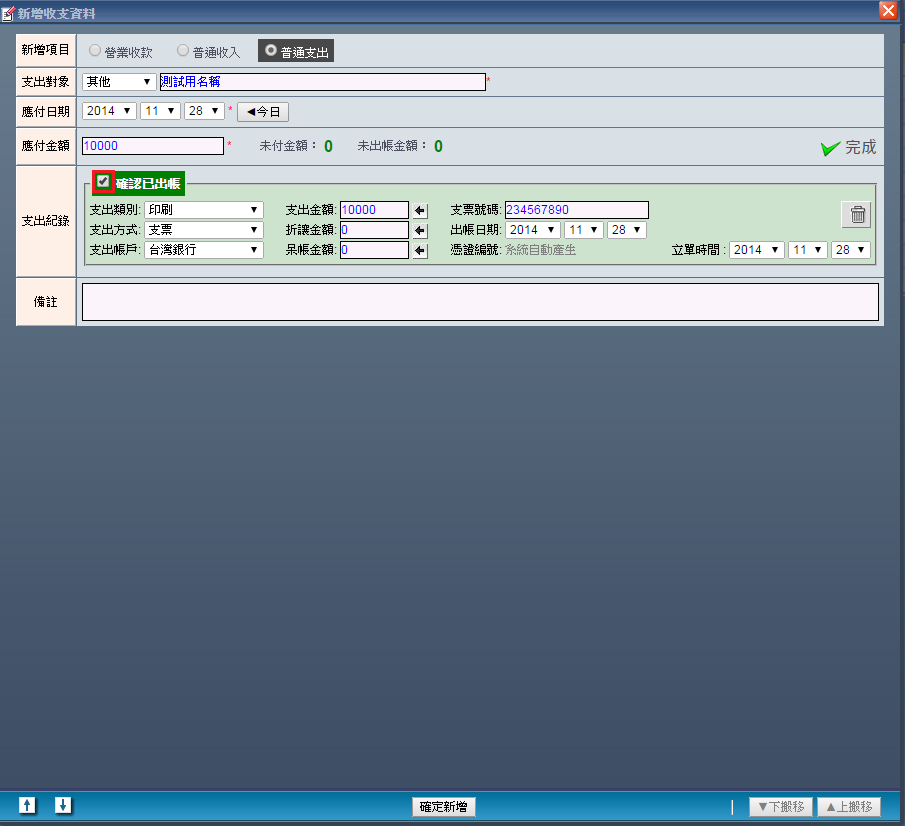Screen dimensions: 905x826
Task: Click the arrow icon beside 呆帳金額 field
Action: (x=421, y=250)
